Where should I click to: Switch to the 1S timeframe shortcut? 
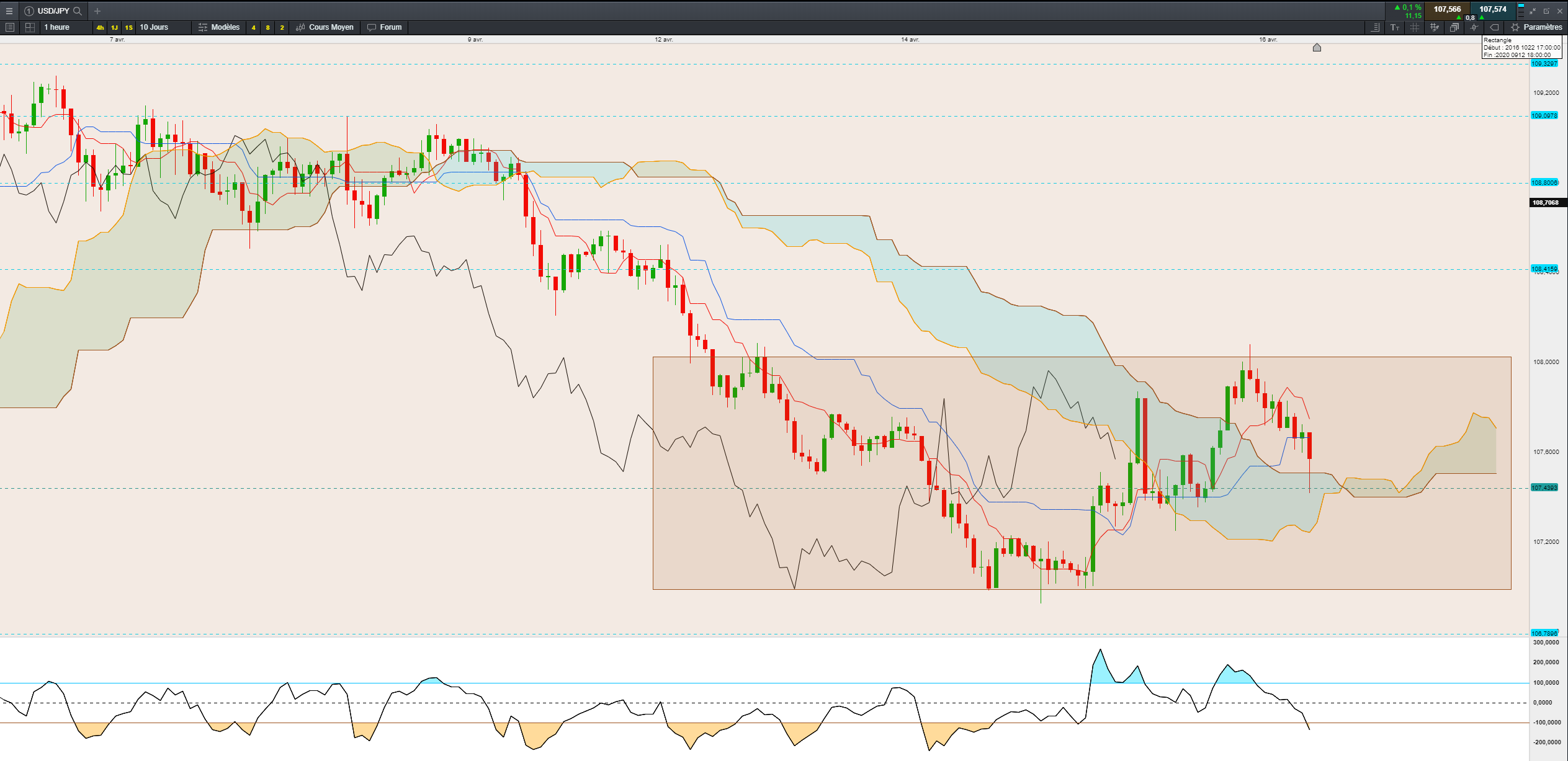pos(128,27)
